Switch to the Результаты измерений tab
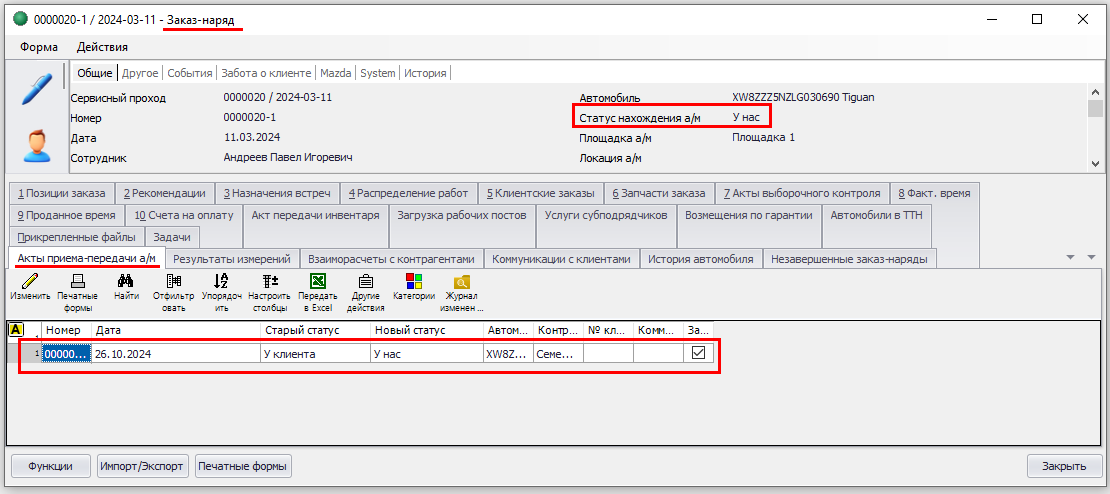 point(231,259)
